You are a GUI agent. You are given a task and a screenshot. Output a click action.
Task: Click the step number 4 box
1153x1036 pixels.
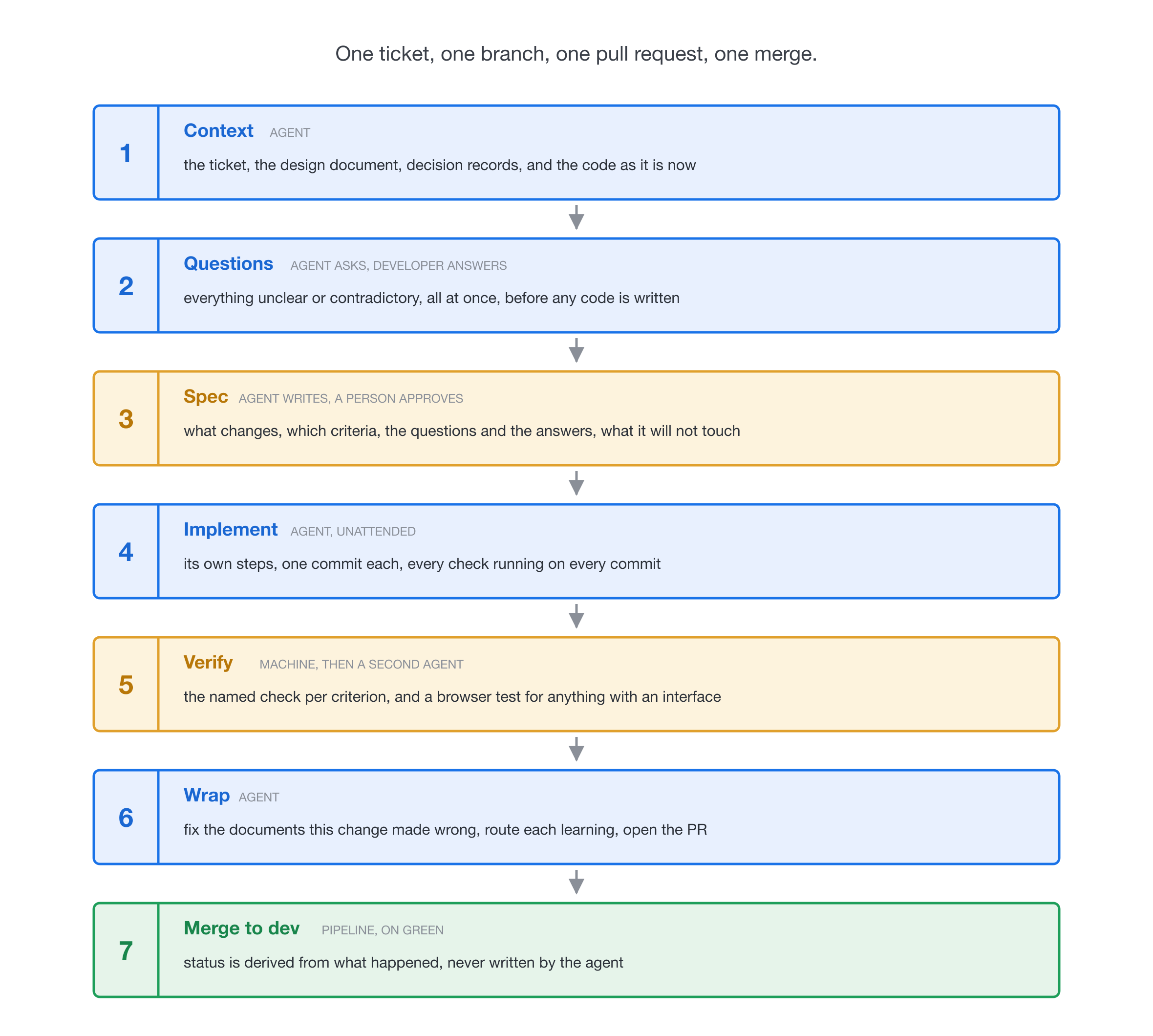click(126, 551)
